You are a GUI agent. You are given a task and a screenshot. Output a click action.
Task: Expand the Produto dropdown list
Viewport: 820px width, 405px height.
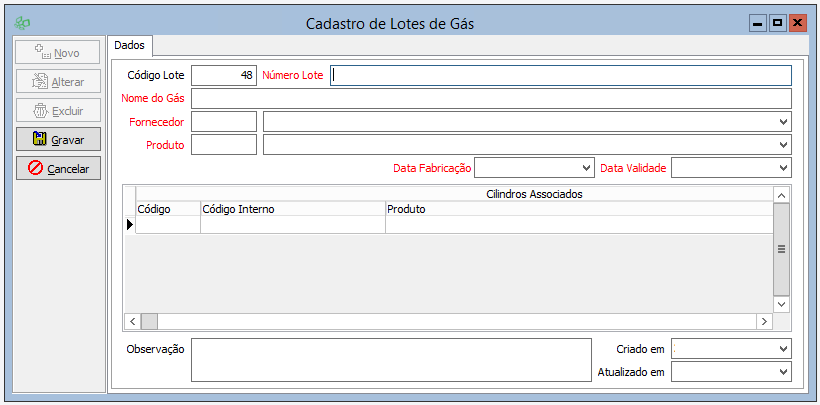[x=782, y=145]
